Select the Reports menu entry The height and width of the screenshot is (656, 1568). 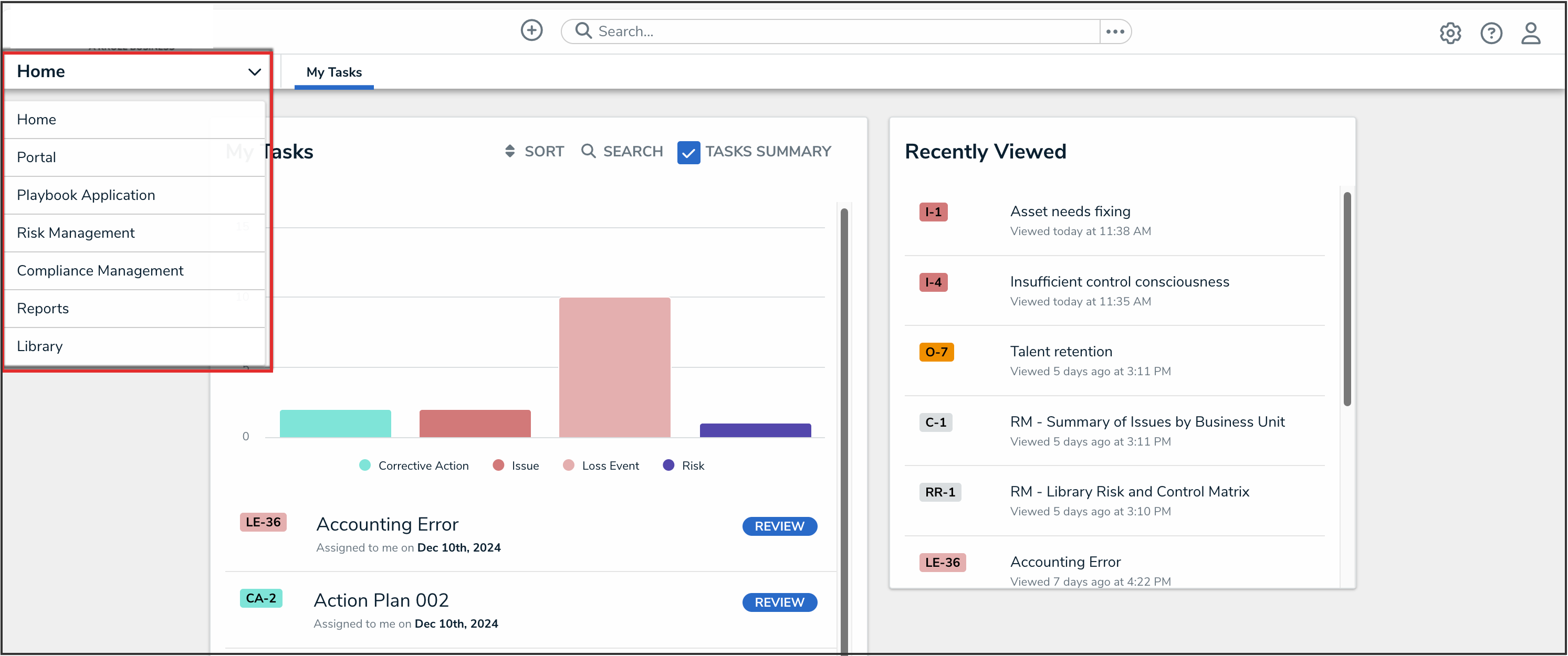tap(43, 309)
